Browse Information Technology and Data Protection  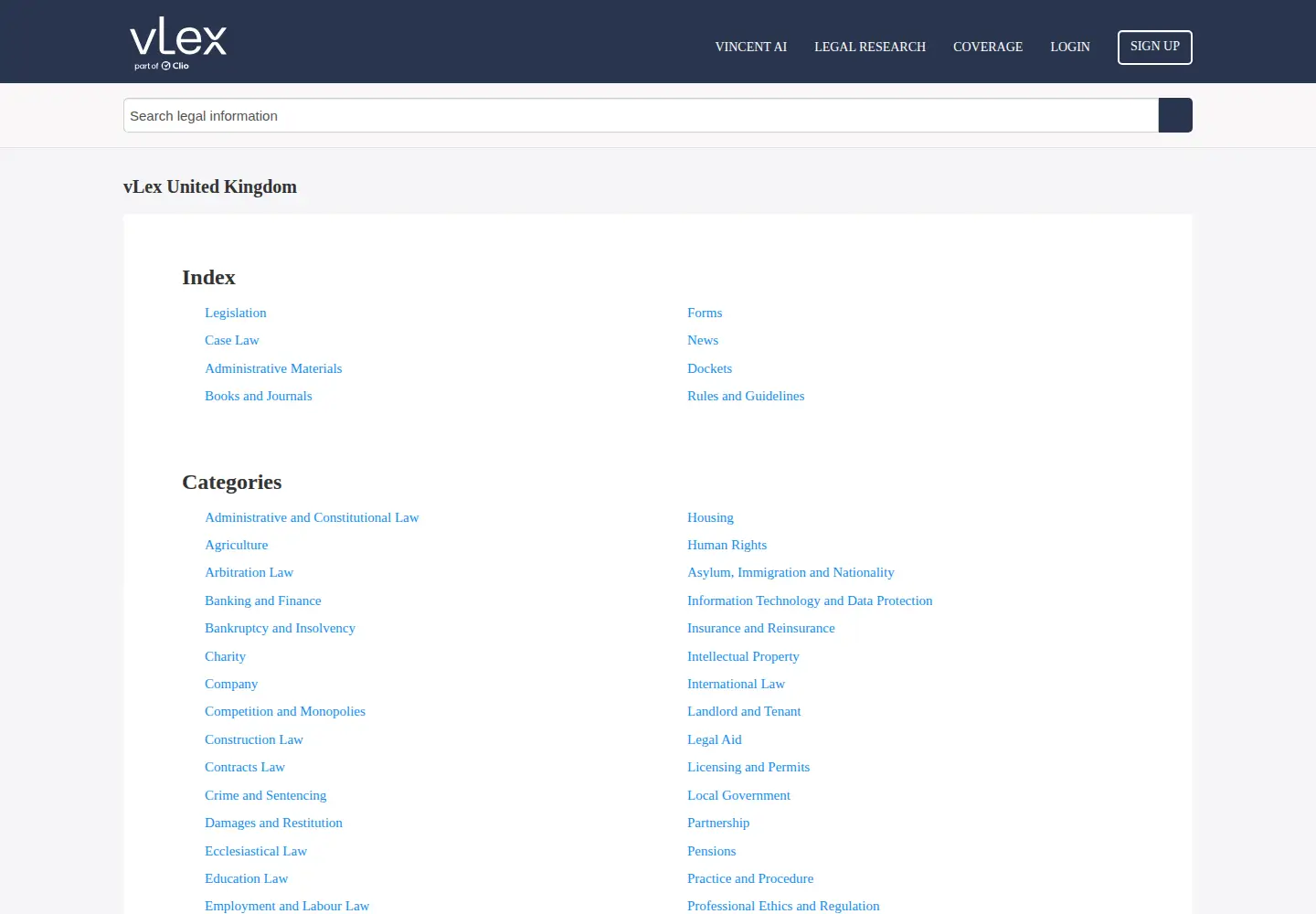810,600
